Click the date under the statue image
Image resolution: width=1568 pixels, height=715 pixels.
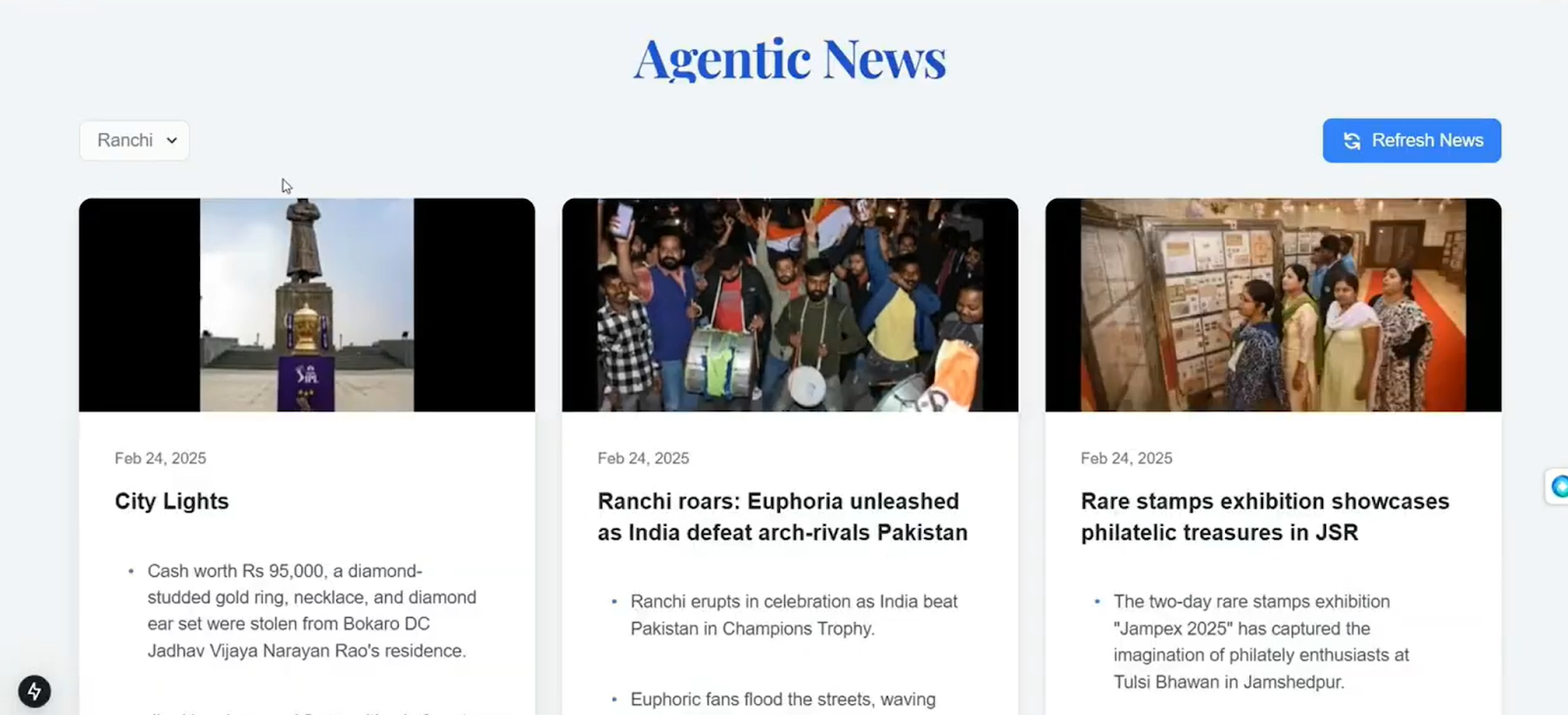pyautogui.click(x=161, y=457)
